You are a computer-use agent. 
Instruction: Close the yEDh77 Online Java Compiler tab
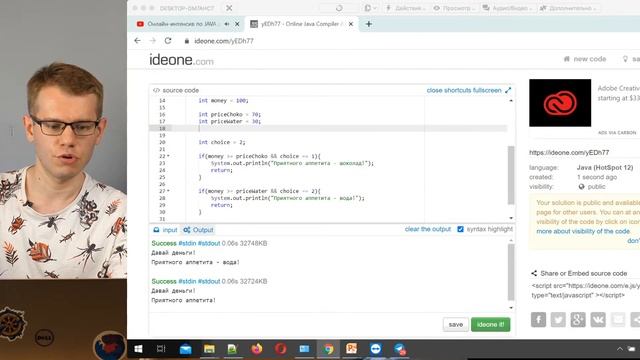(351, 24)
